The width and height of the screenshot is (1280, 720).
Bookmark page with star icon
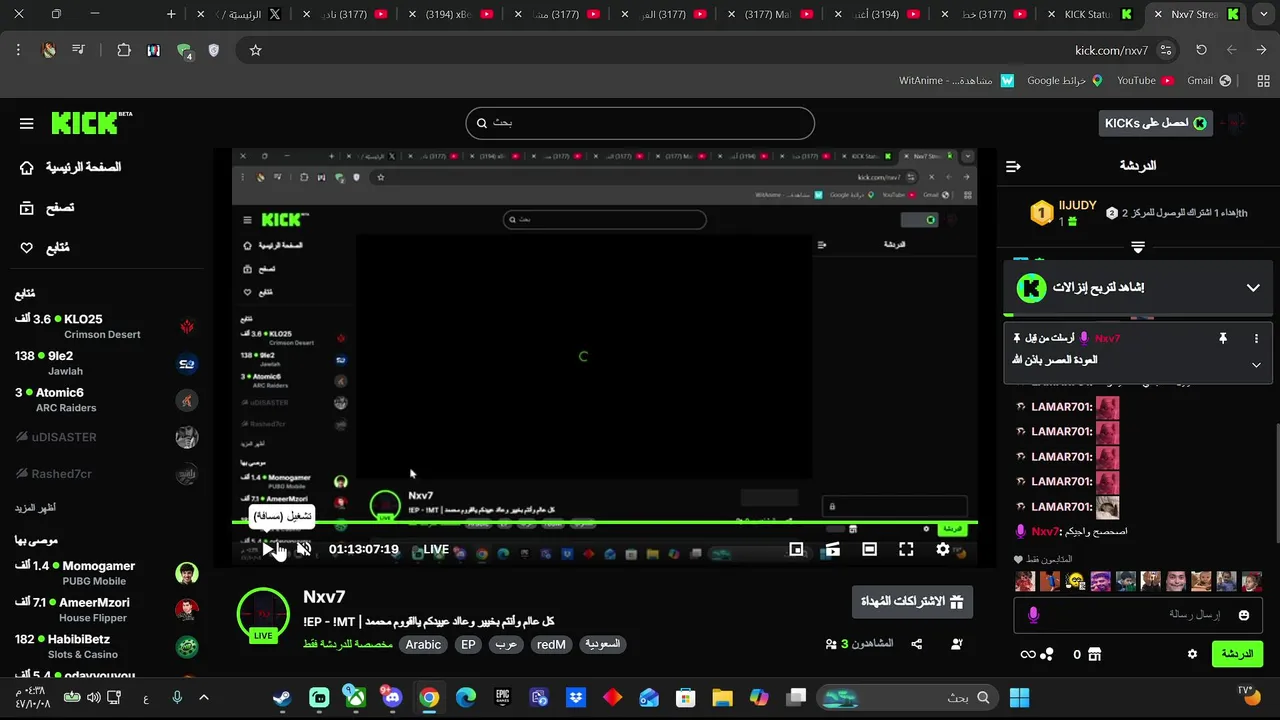pos(255,50)
